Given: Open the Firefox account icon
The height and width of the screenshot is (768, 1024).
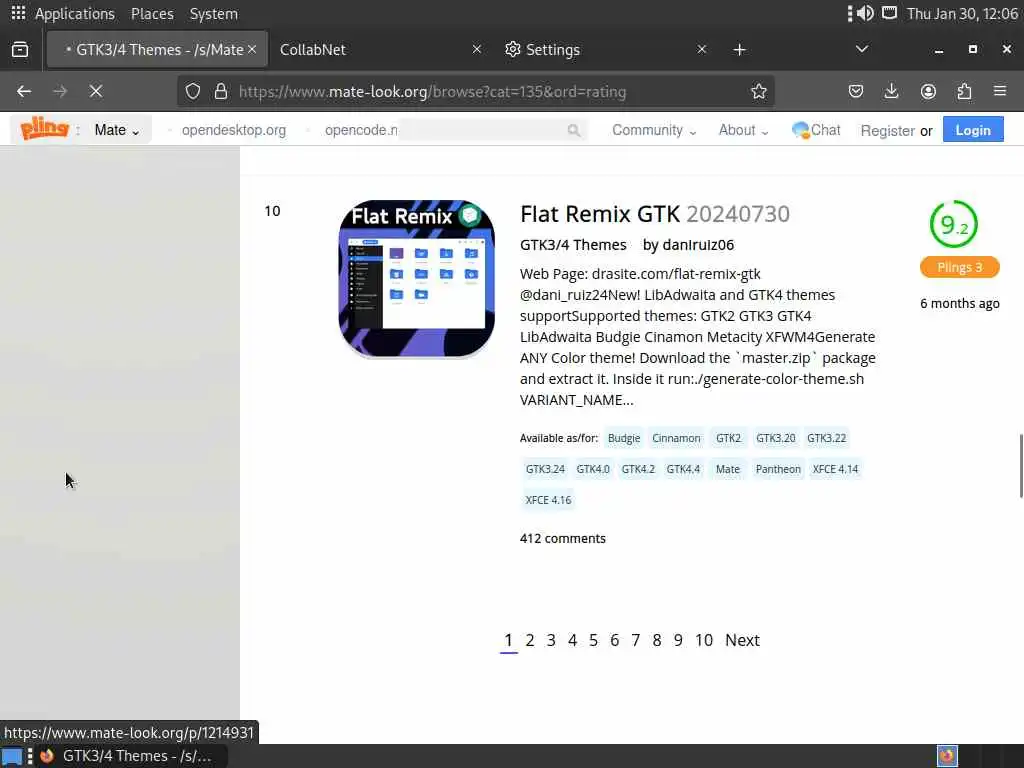Looking at the screenshot, I should pos(928,91).
